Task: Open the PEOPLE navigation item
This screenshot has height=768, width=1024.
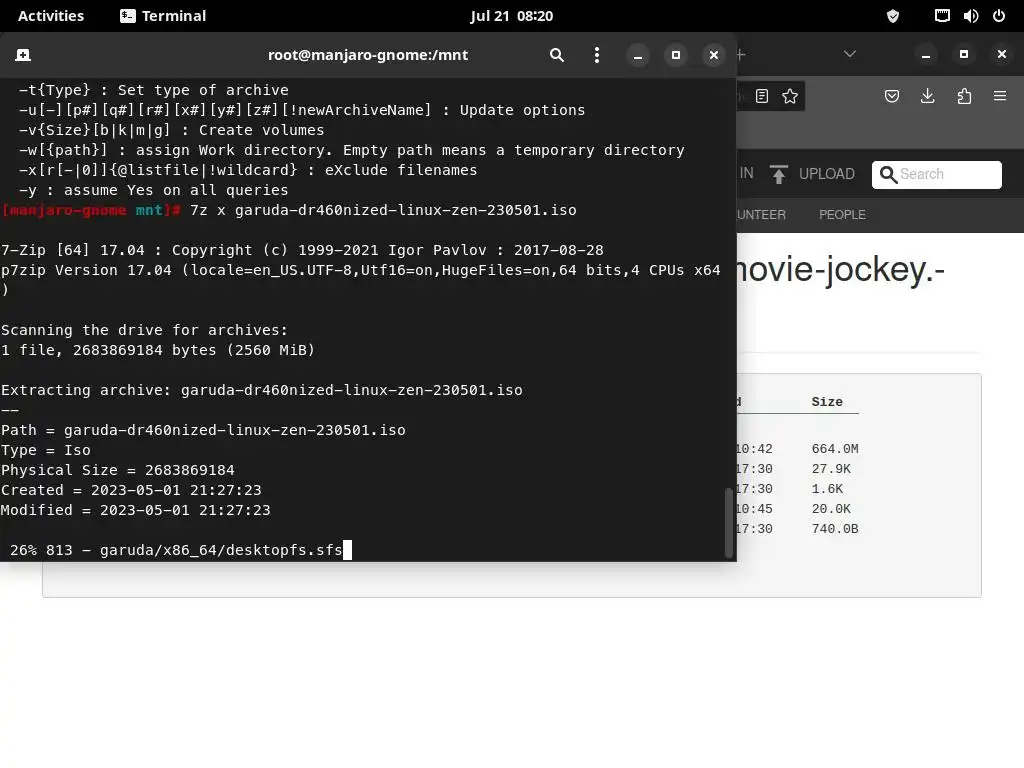Action: (x=842, y=215)
